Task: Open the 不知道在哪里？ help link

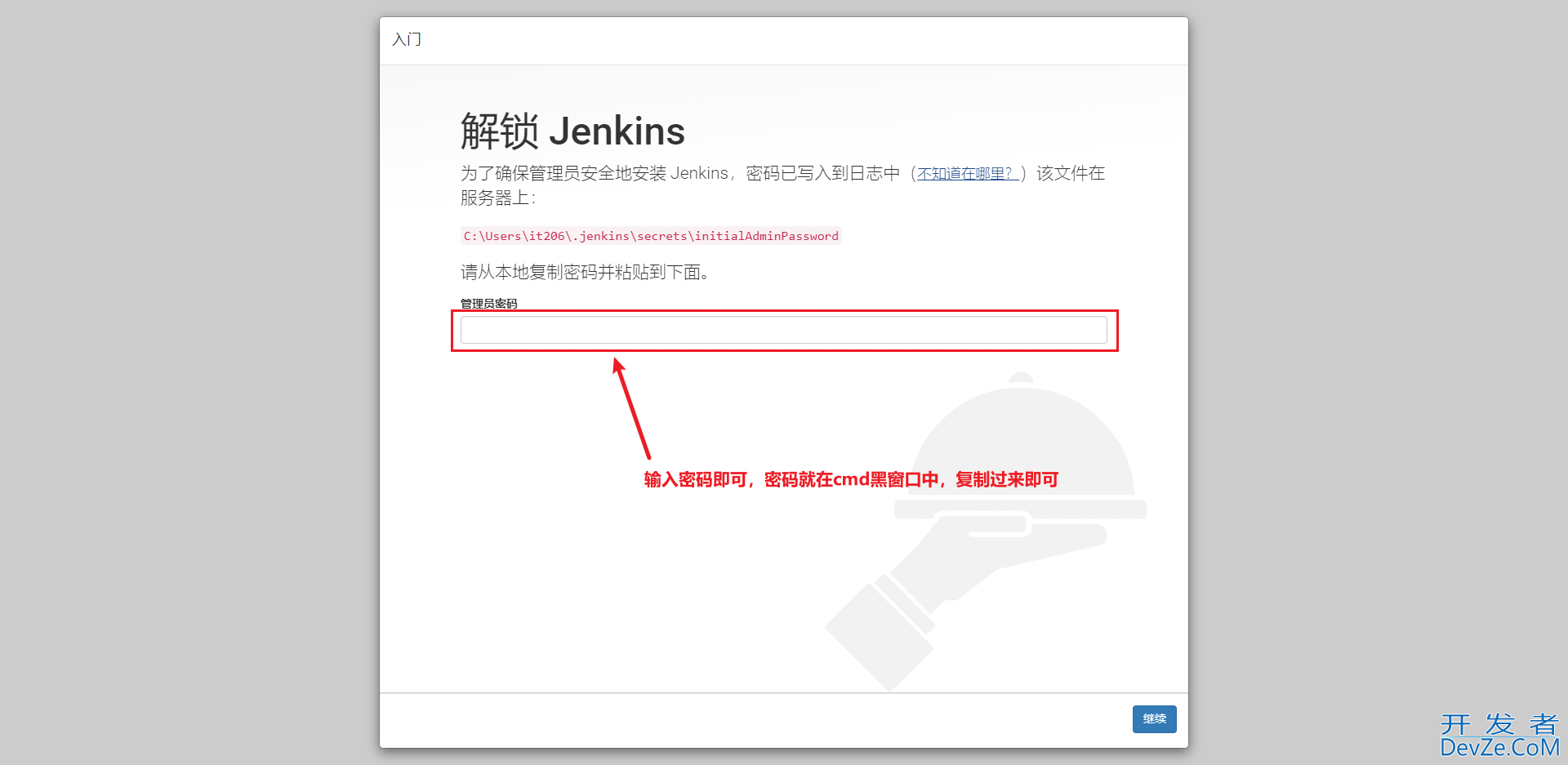Action: tap(967, 174)
